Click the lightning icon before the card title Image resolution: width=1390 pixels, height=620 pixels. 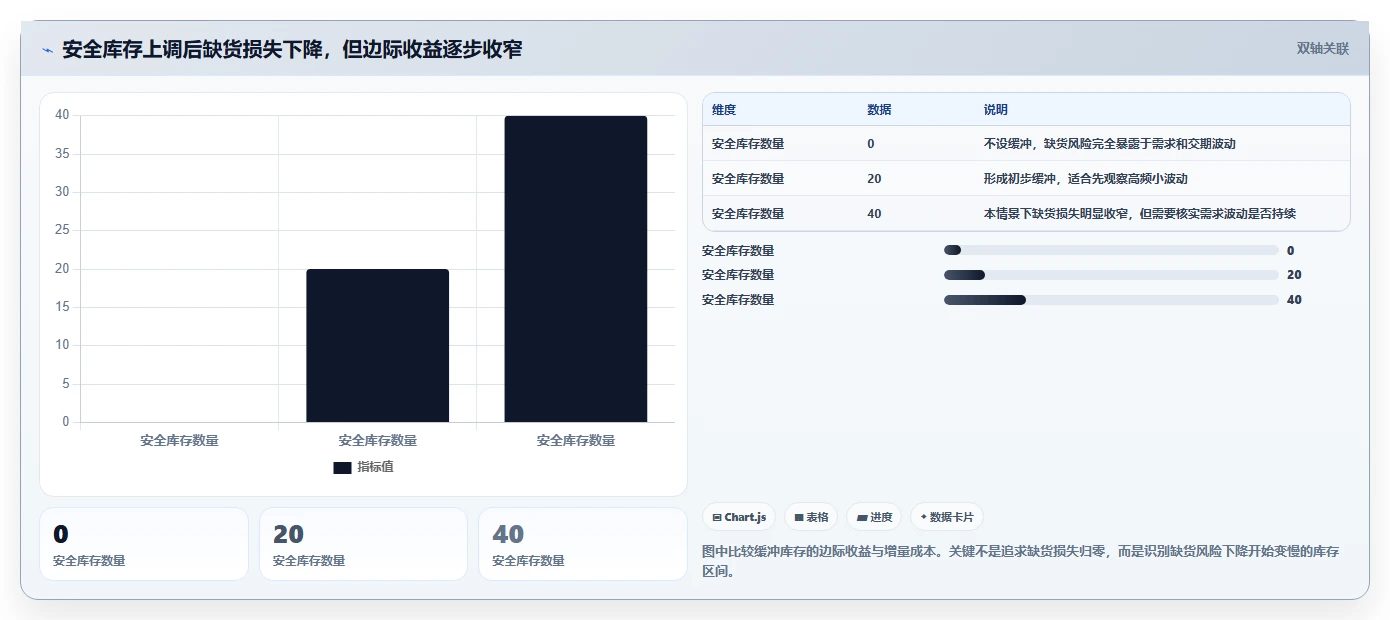pos(47,50)
